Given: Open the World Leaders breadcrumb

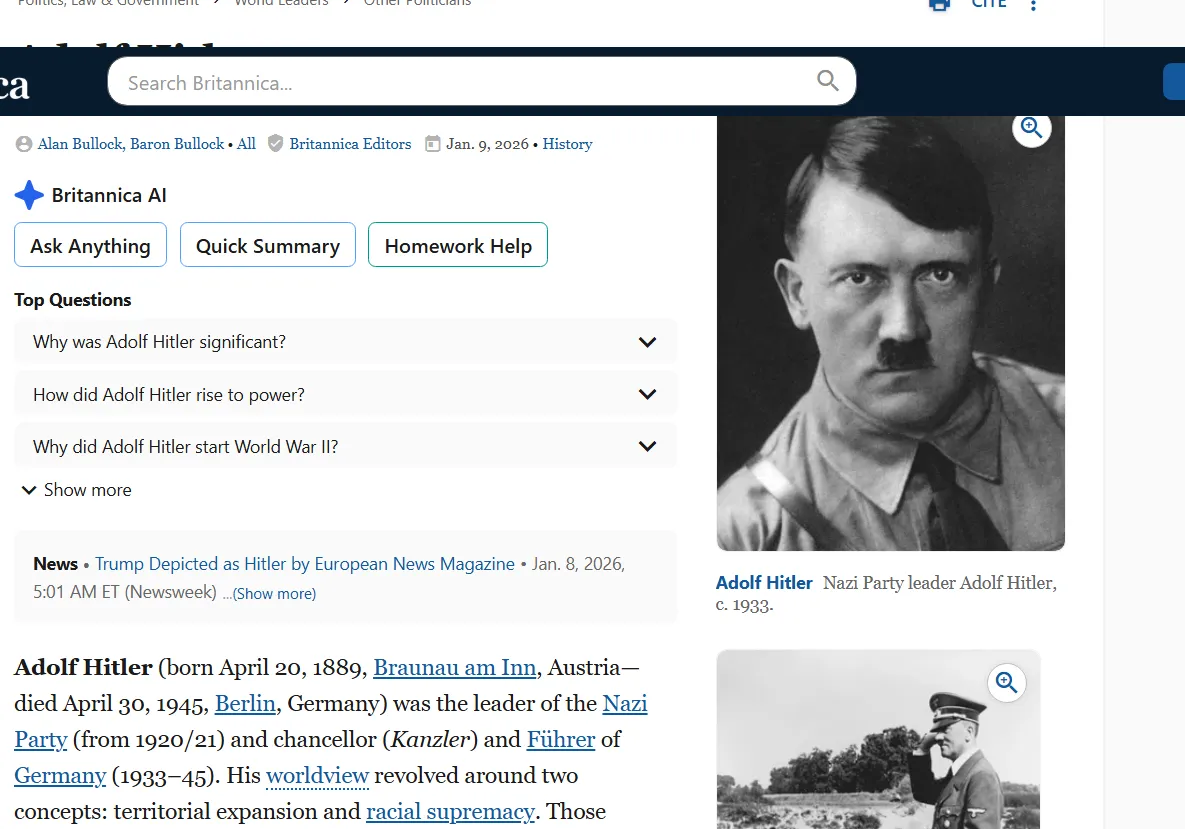Looking at the screenshot, I should click(281, 3).
